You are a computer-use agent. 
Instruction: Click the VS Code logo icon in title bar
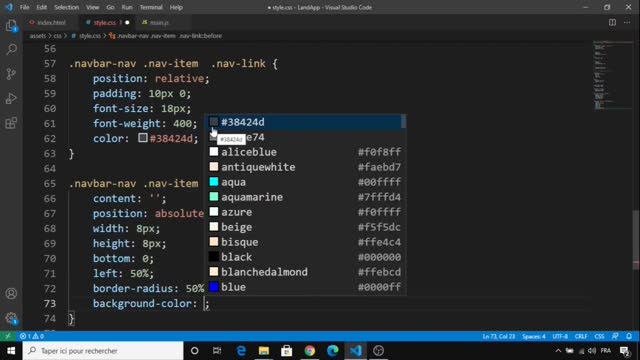(x=9, y=7)
